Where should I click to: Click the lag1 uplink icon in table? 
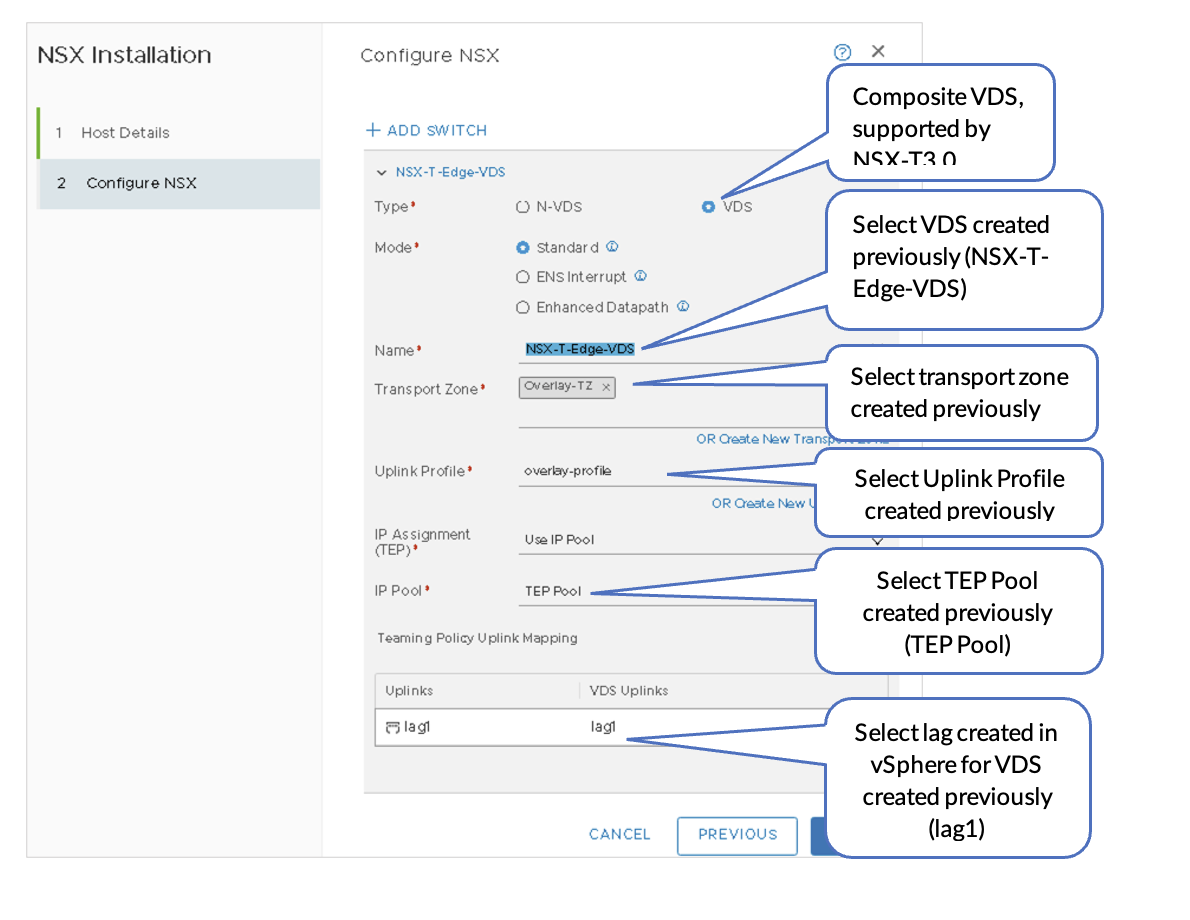(x=392, y=728)
